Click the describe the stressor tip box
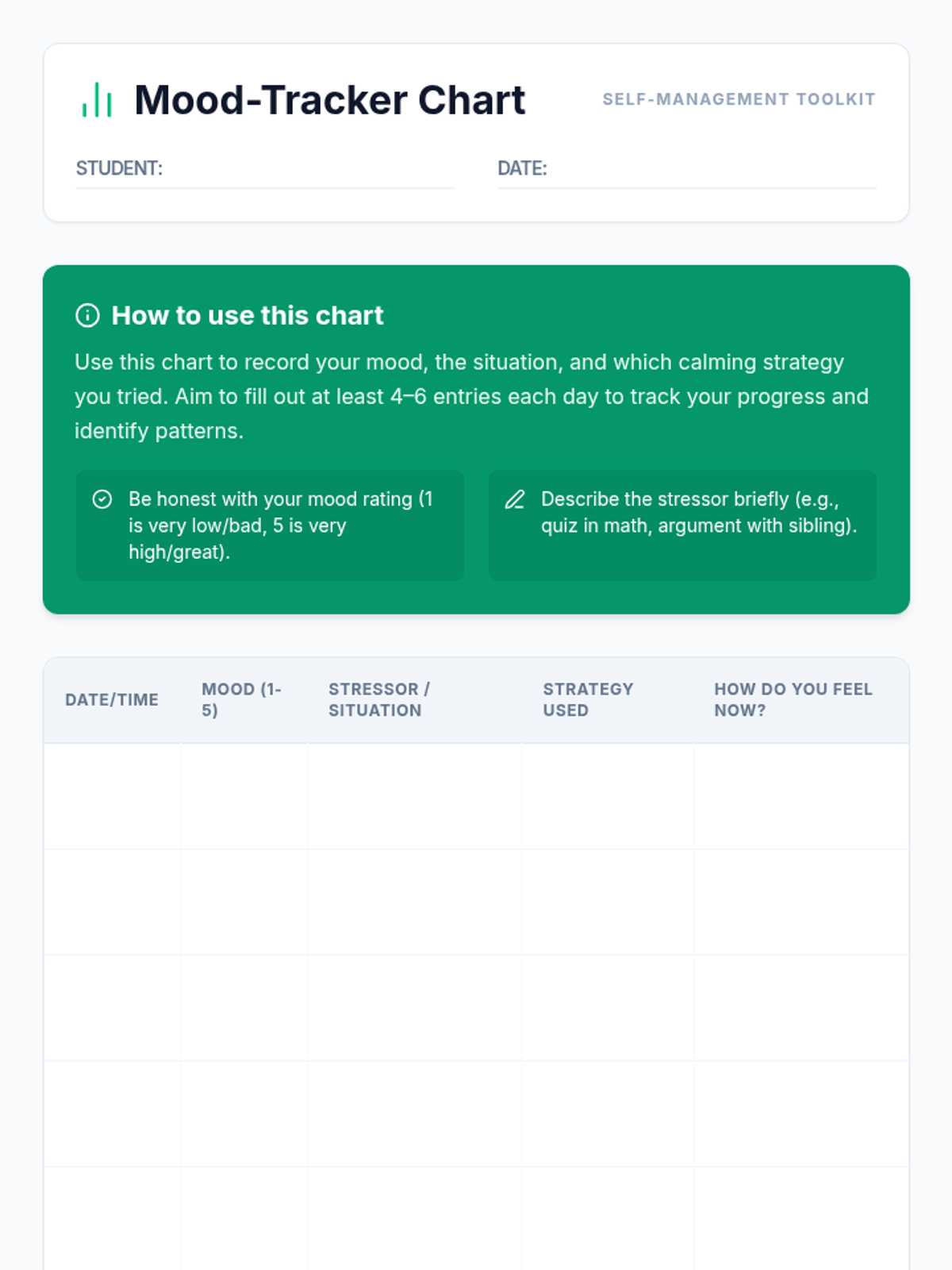This screenshot has height=1270, width=952. 682,525
